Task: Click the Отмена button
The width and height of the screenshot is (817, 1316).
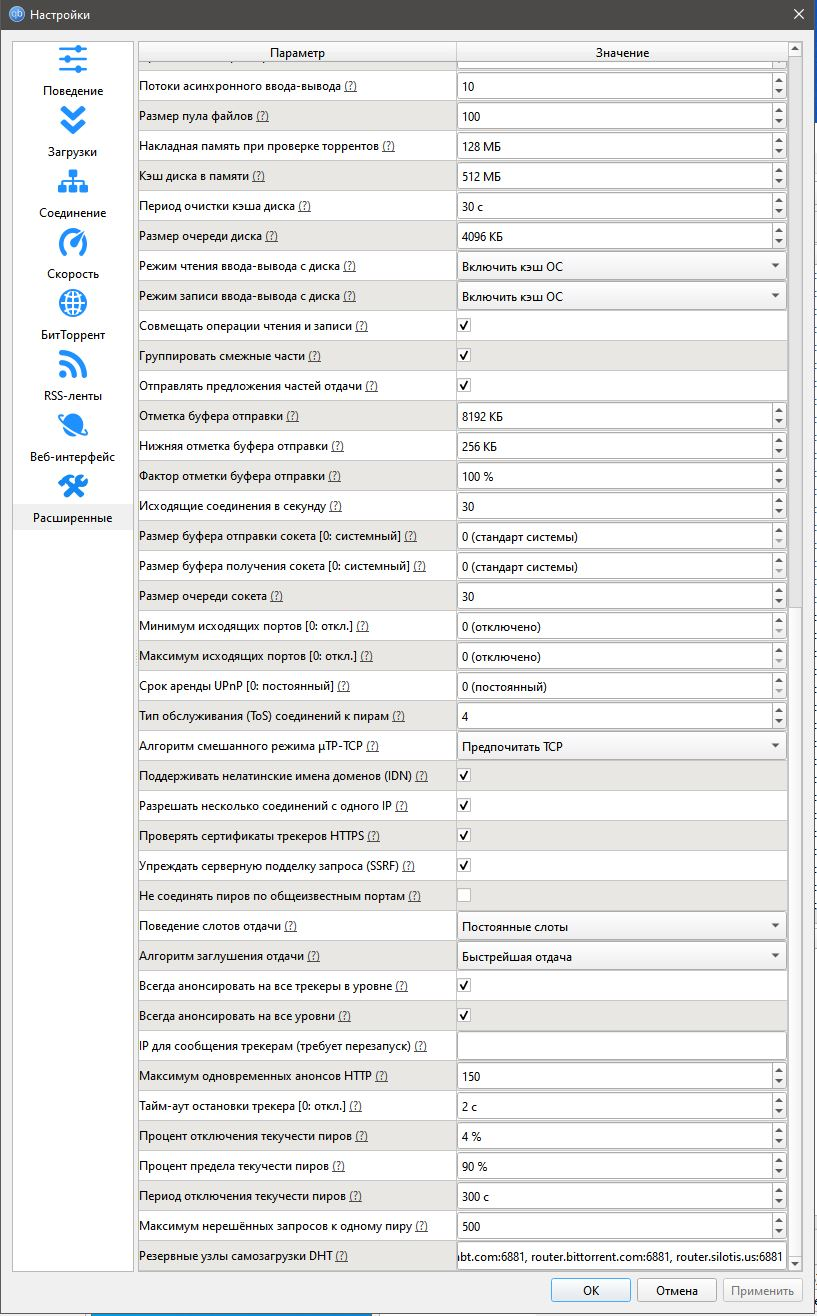Action: click(x=676, y=1290)
